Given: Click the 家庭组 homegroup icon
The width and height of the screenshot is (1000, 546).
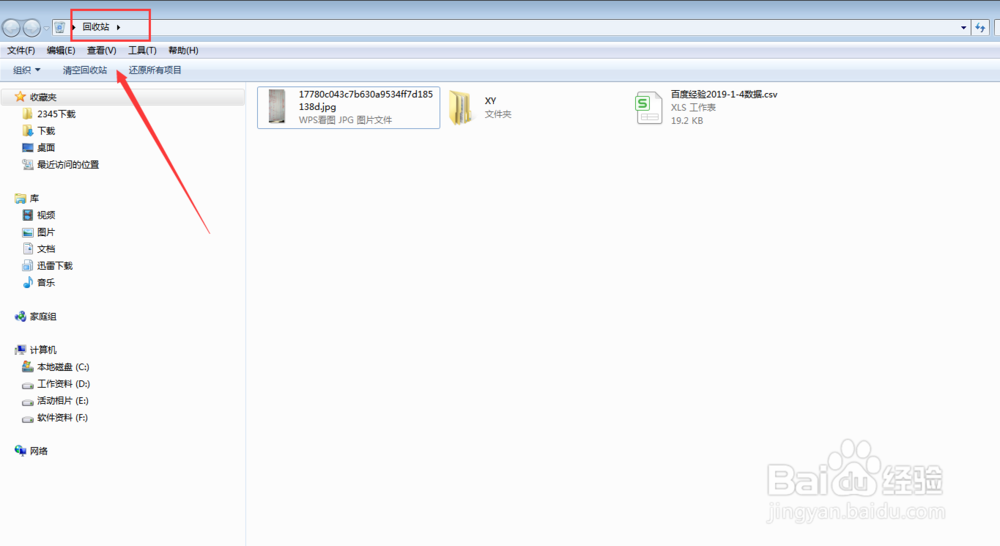Looking at the screenshot, I should 20,316.
